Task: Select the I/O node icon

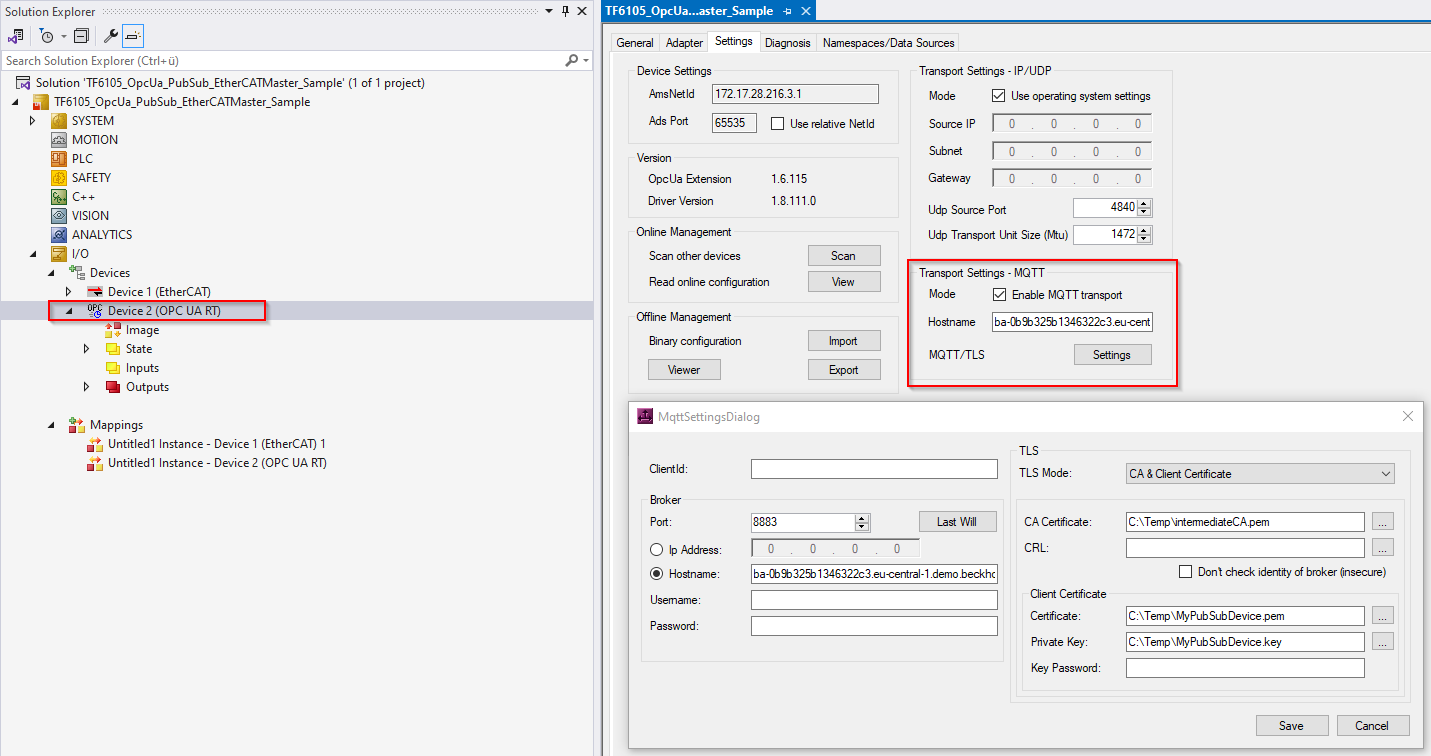Action: 59,254
